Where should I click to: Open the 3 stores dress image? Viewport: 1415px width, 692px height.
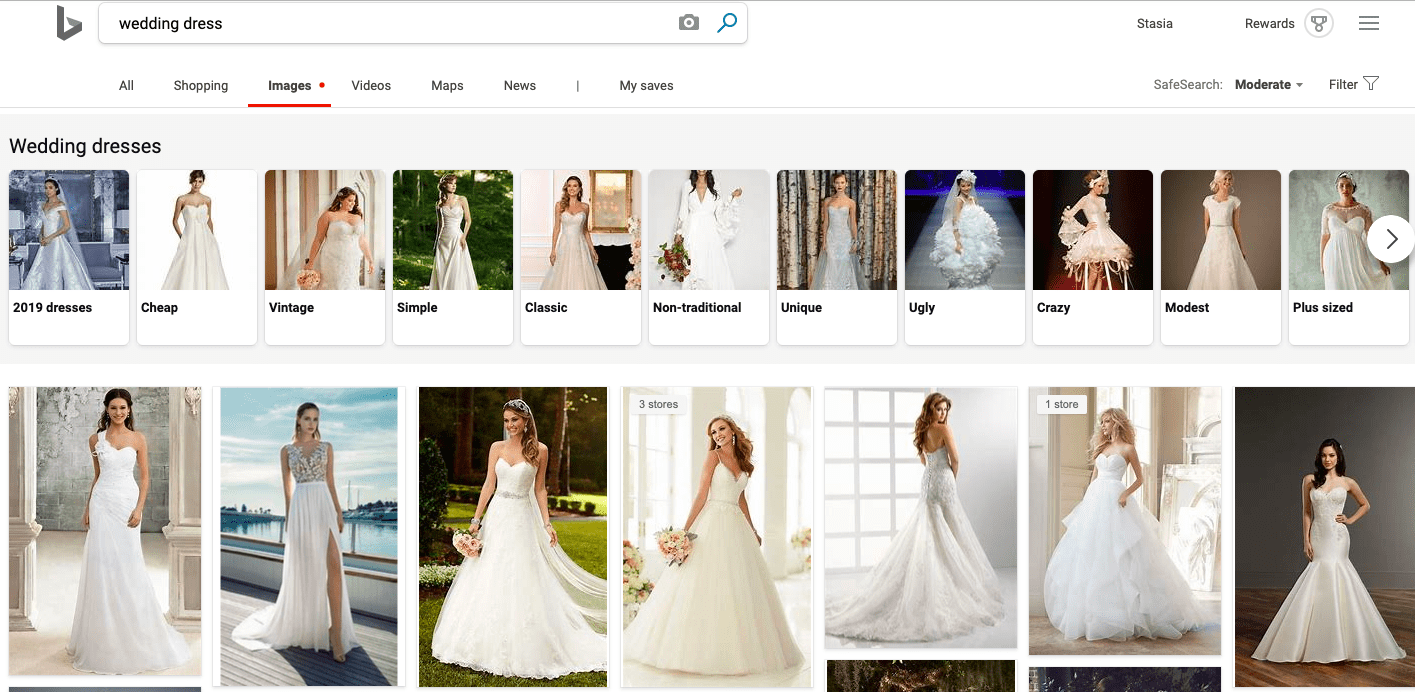717,537
